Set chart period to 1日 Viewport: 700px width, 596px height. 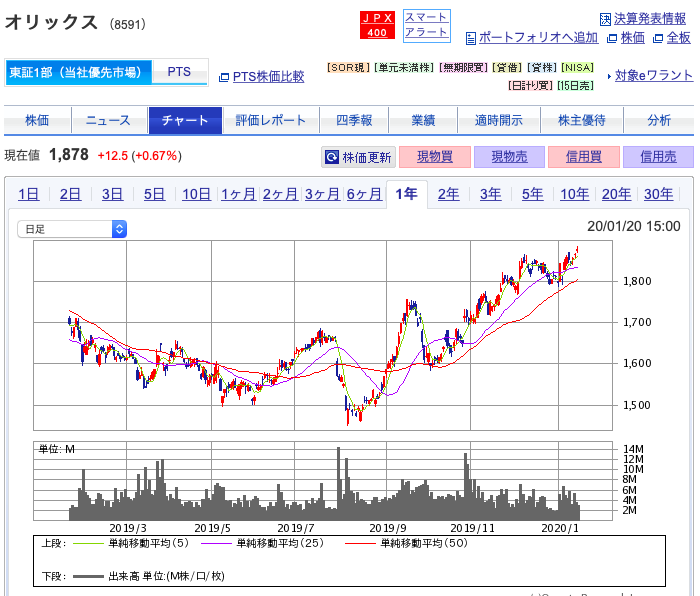[x=29, y=194]
